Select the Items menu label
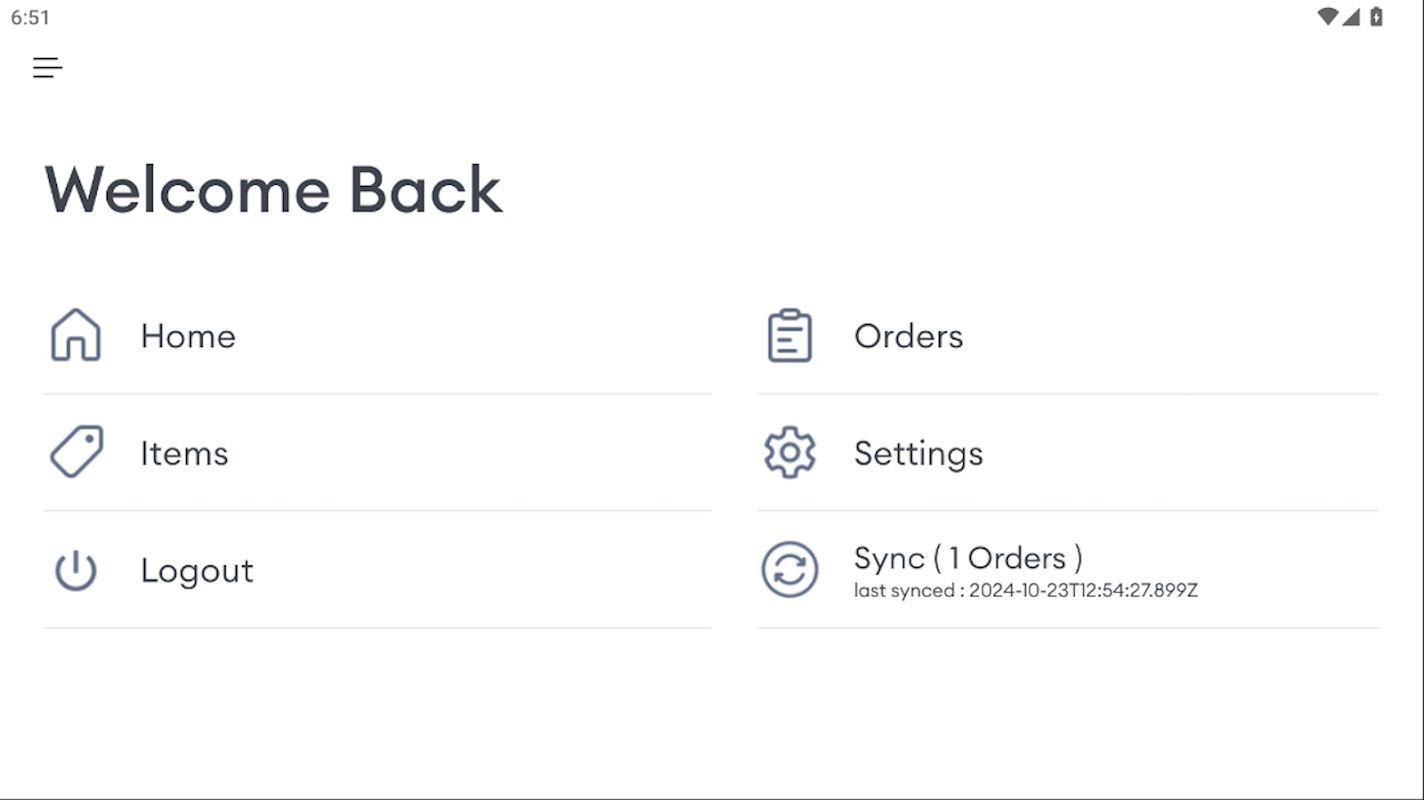The width and height of the screenshot is (1424, 800). [x=184, y=454]
